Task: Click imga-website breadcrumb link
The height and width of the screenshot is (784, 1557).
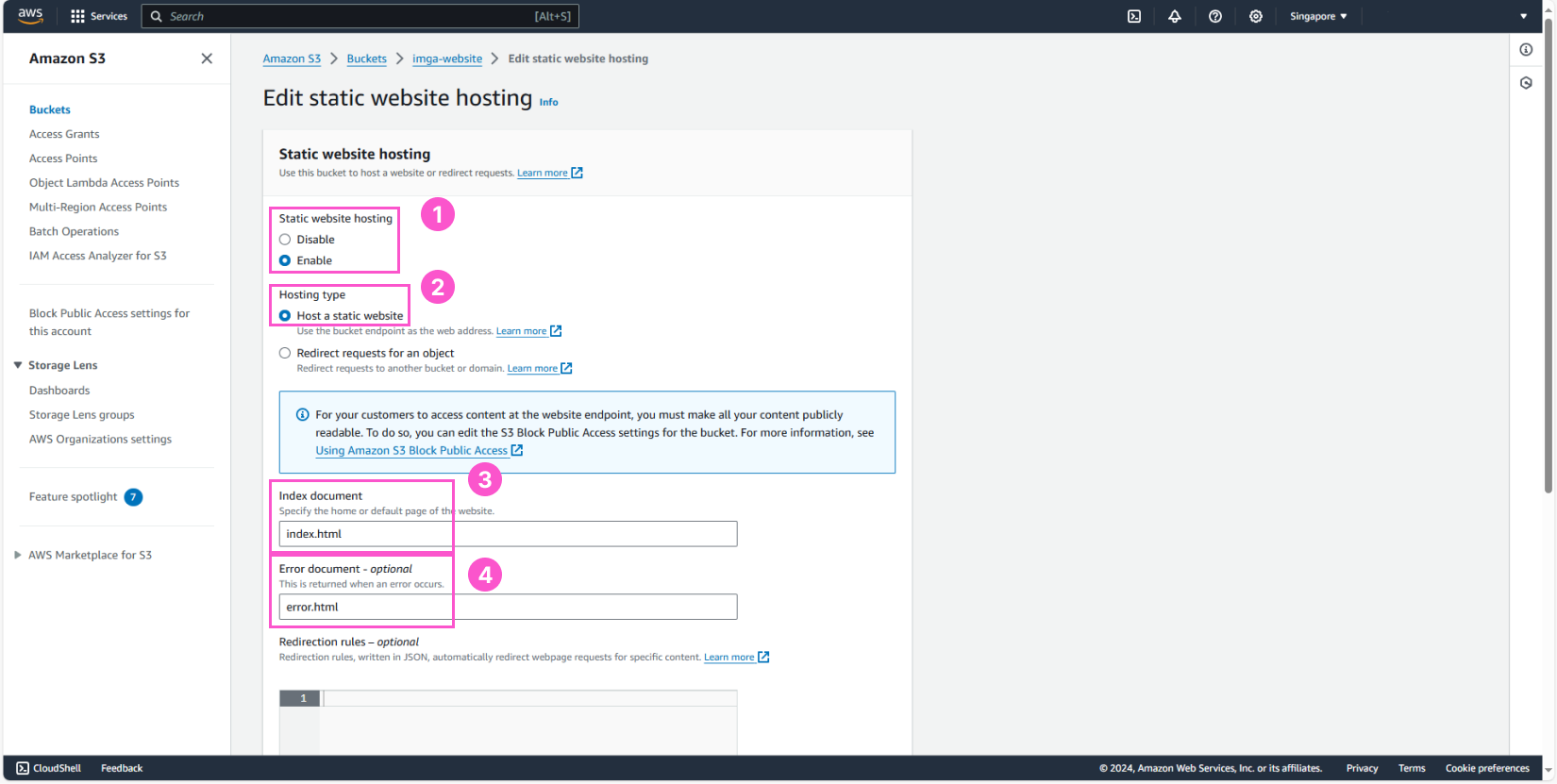Action: click(447, 58)
